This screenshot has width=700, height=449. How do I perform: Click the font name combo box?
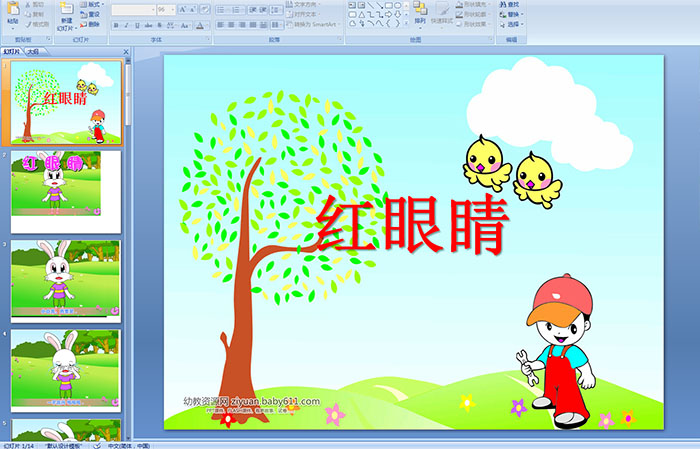133,10
